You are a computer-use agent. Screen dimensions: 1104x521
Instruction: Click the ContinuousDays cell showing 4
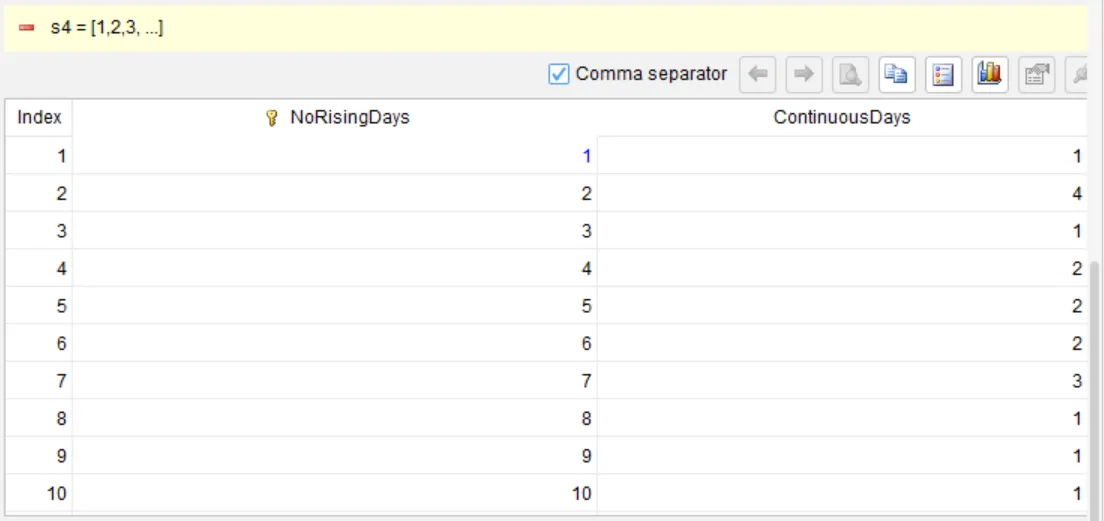click(842, 193)
